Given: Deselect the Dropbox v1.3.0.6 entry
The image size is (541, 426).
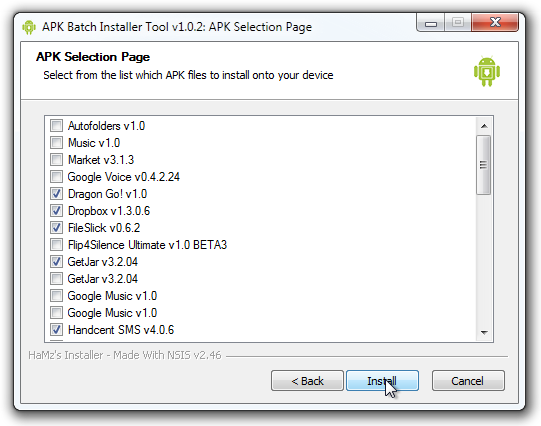Looking at the screenshot, I should coord(56,210).
